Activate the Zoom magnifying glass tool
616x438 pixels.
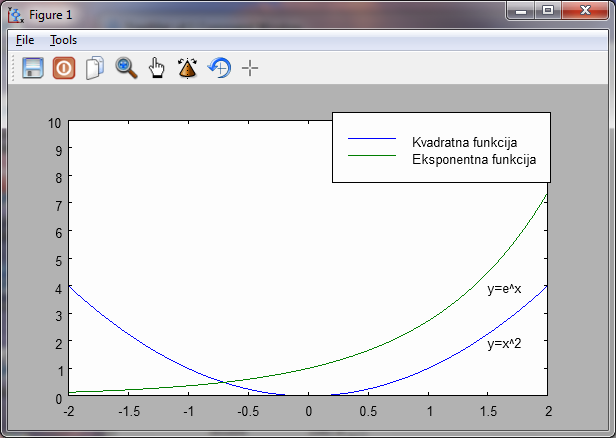(126, 68)
